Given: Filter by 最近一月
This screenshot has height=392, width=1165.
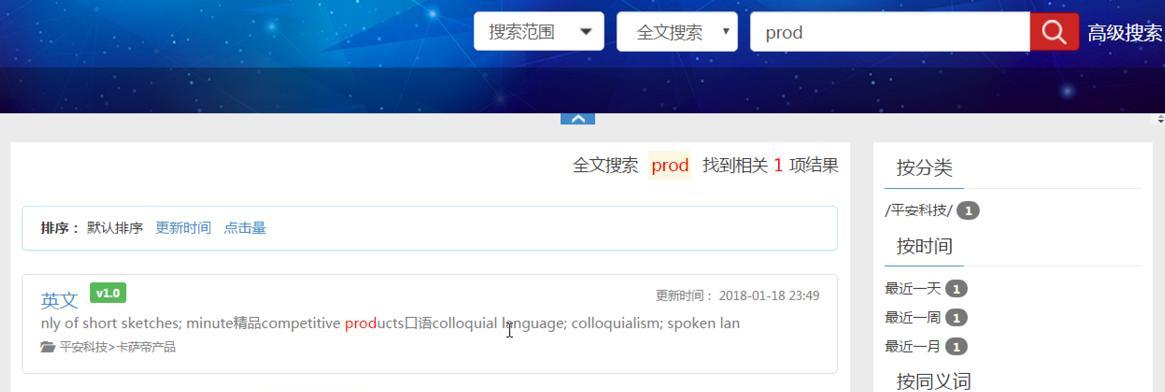Looking at the screenshot, I should [x=912, y=346].
